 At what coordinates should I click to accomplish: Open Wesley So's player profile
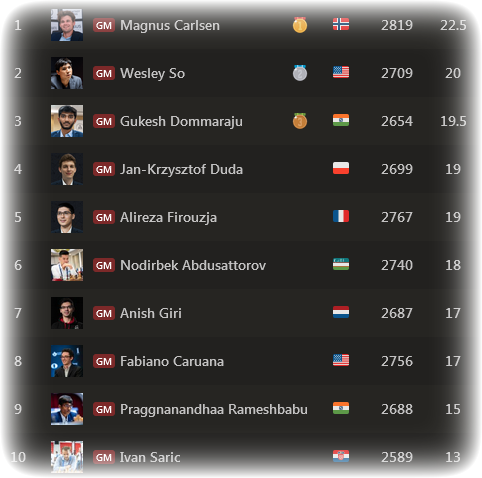[152, 74]
